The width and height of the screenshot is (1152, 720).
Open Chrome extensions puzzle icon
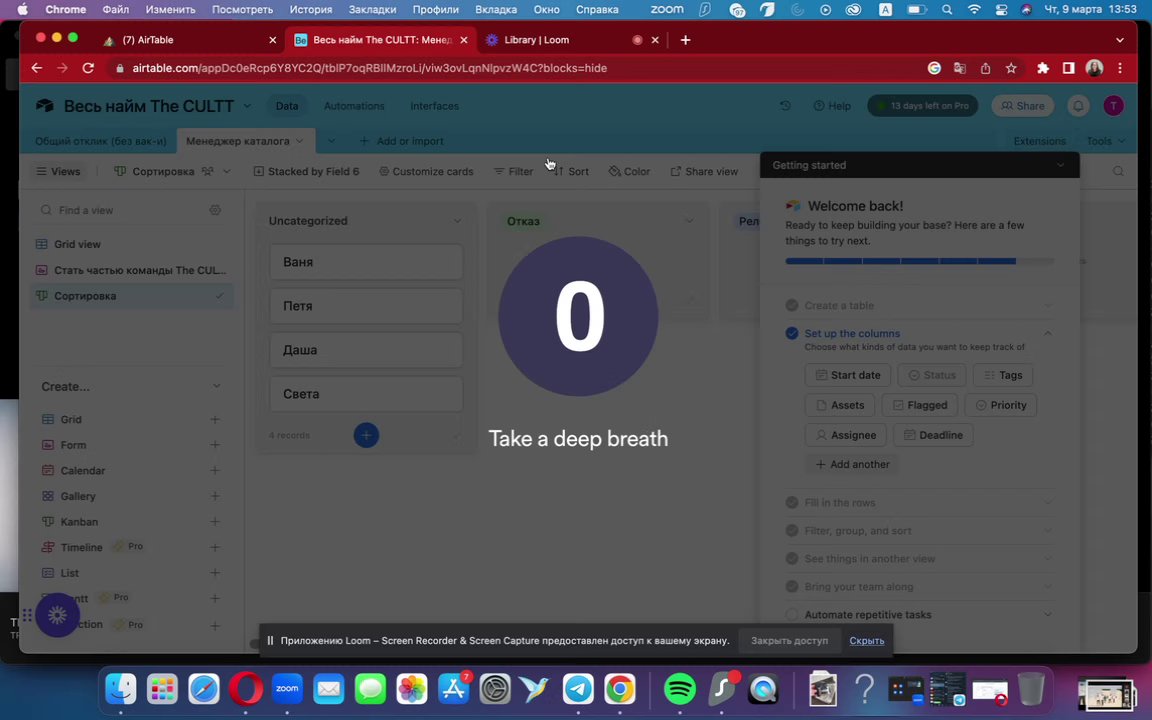(1043, 68)
